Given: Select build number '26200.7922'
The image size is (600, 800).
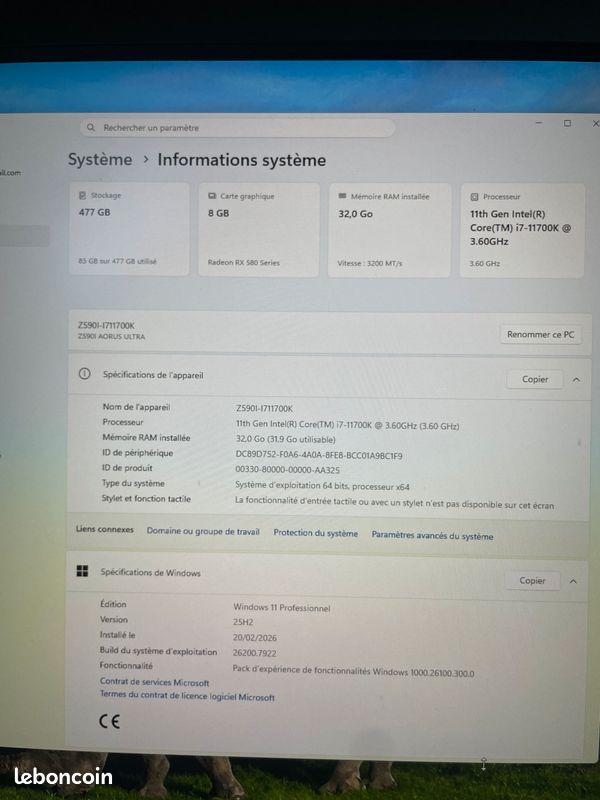Looking at the screenshot, I should (255, 653).
